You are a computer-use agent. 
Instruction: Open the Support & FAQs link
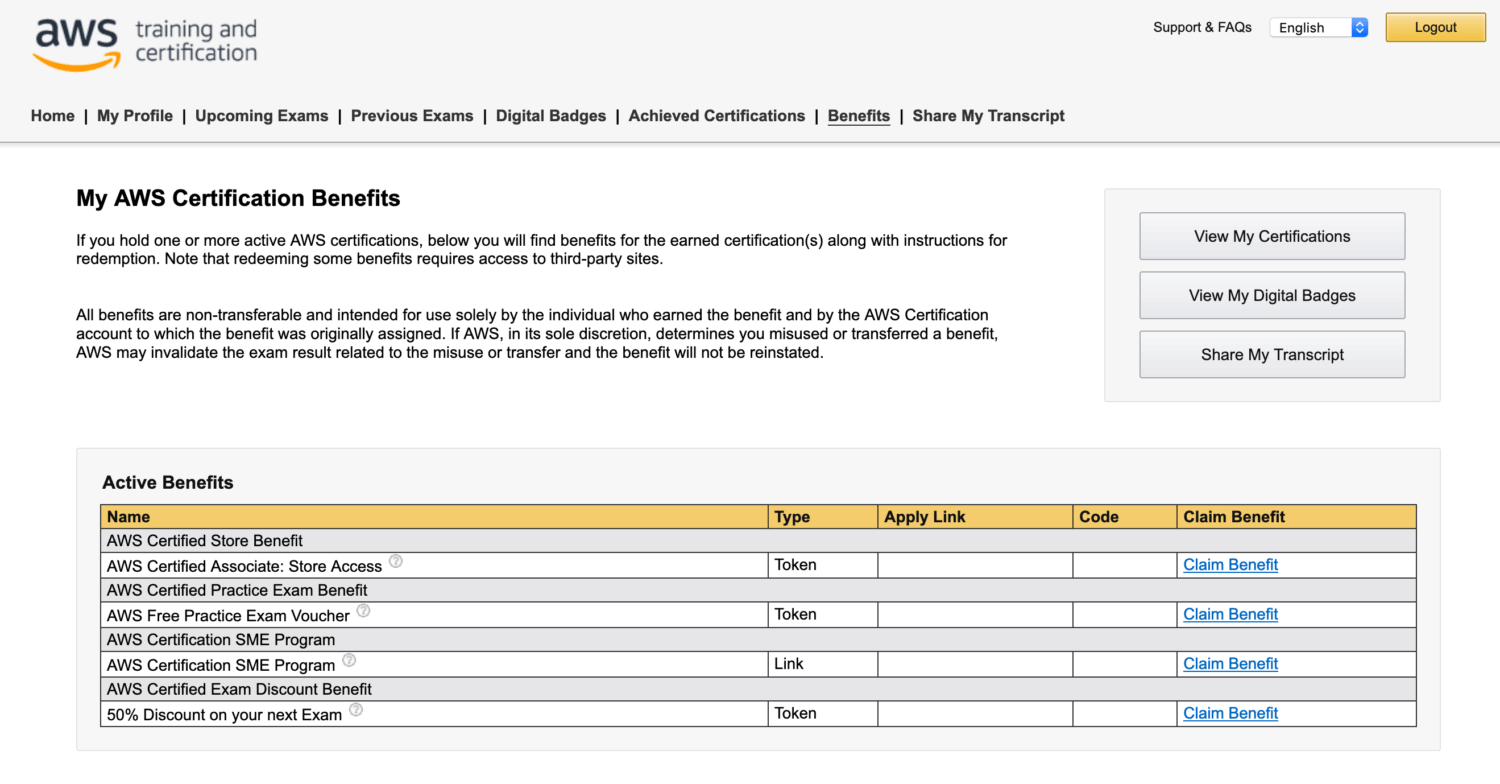[x=1202, y=28]
